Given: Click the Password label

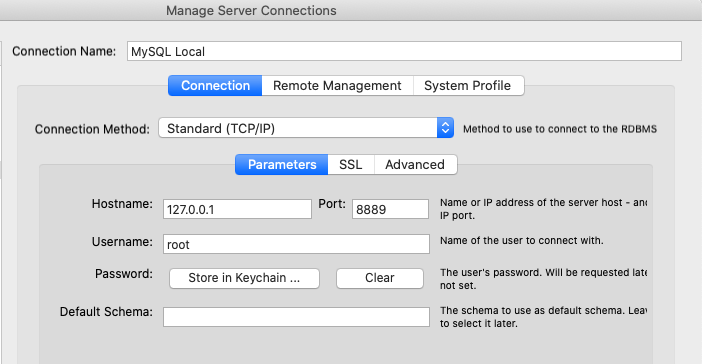Looking at the screenshot, I should 124,274.
